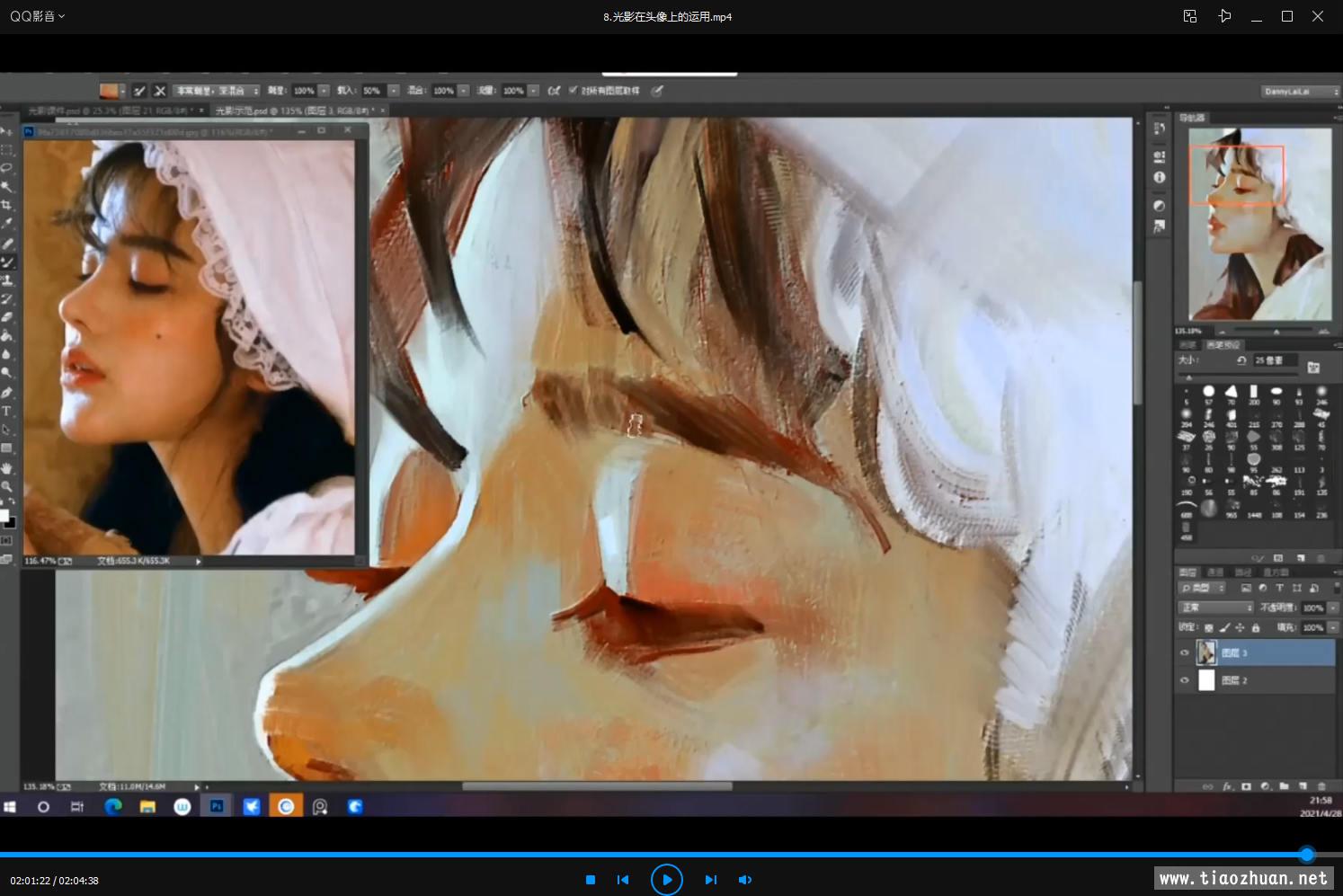Skip to the next video
This screenshot has height=896, width=1343.
click(x=710, y=880)
